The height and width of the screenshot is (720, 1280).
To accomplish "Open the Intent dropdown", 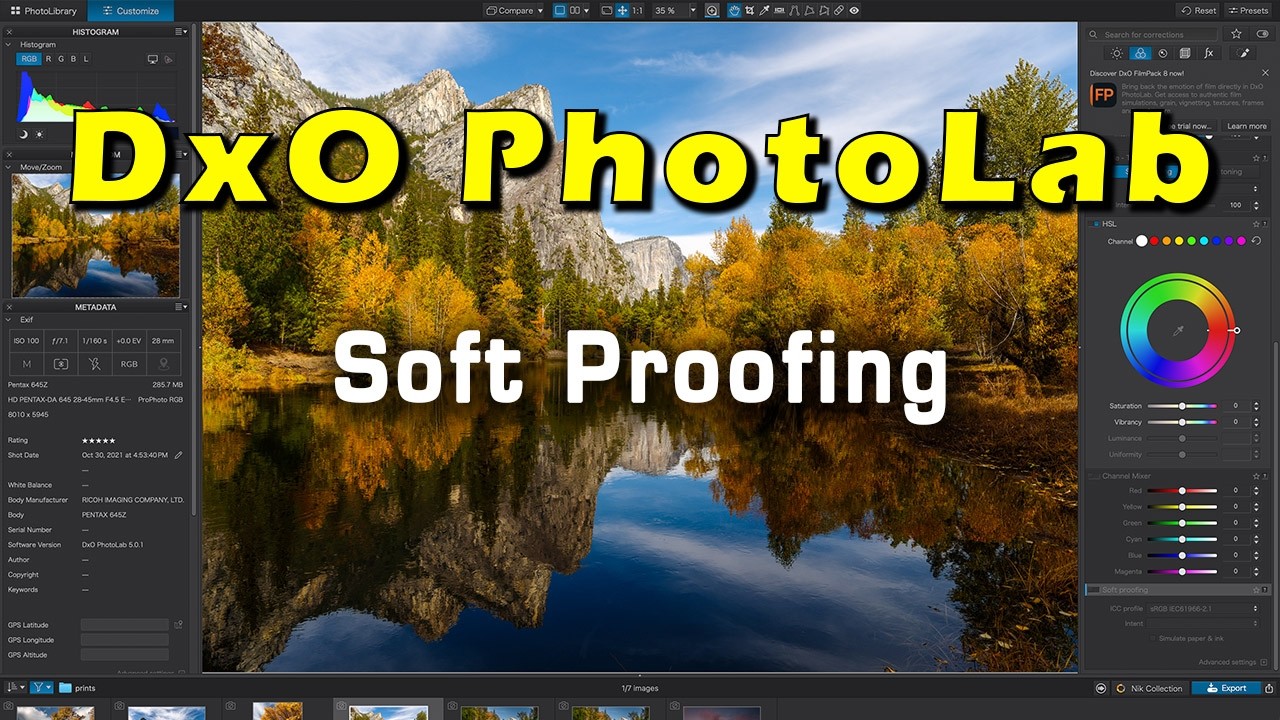I will pyautogui.click(x=1204, y=624).
